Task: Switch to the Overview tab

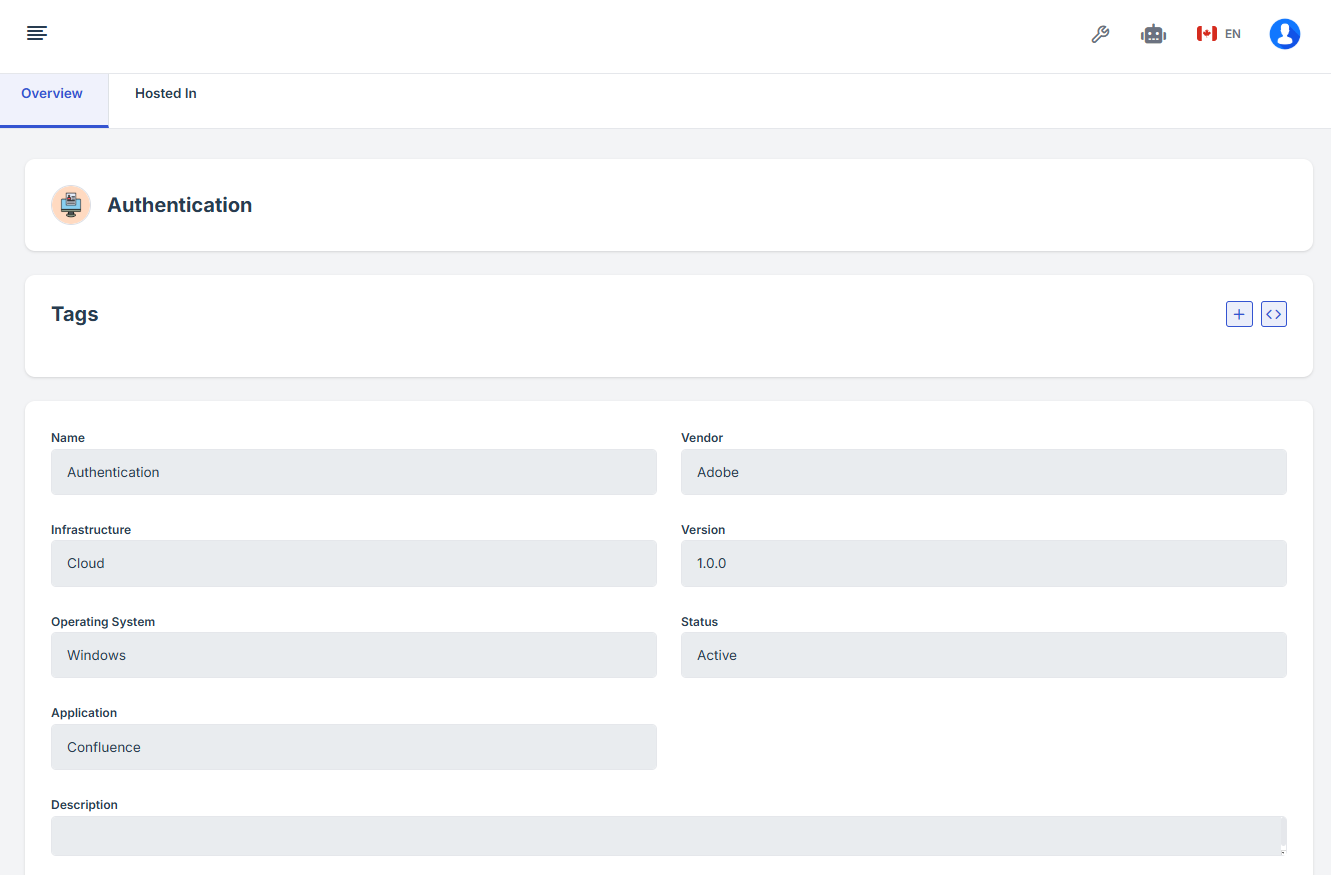Action: point(52,94)
